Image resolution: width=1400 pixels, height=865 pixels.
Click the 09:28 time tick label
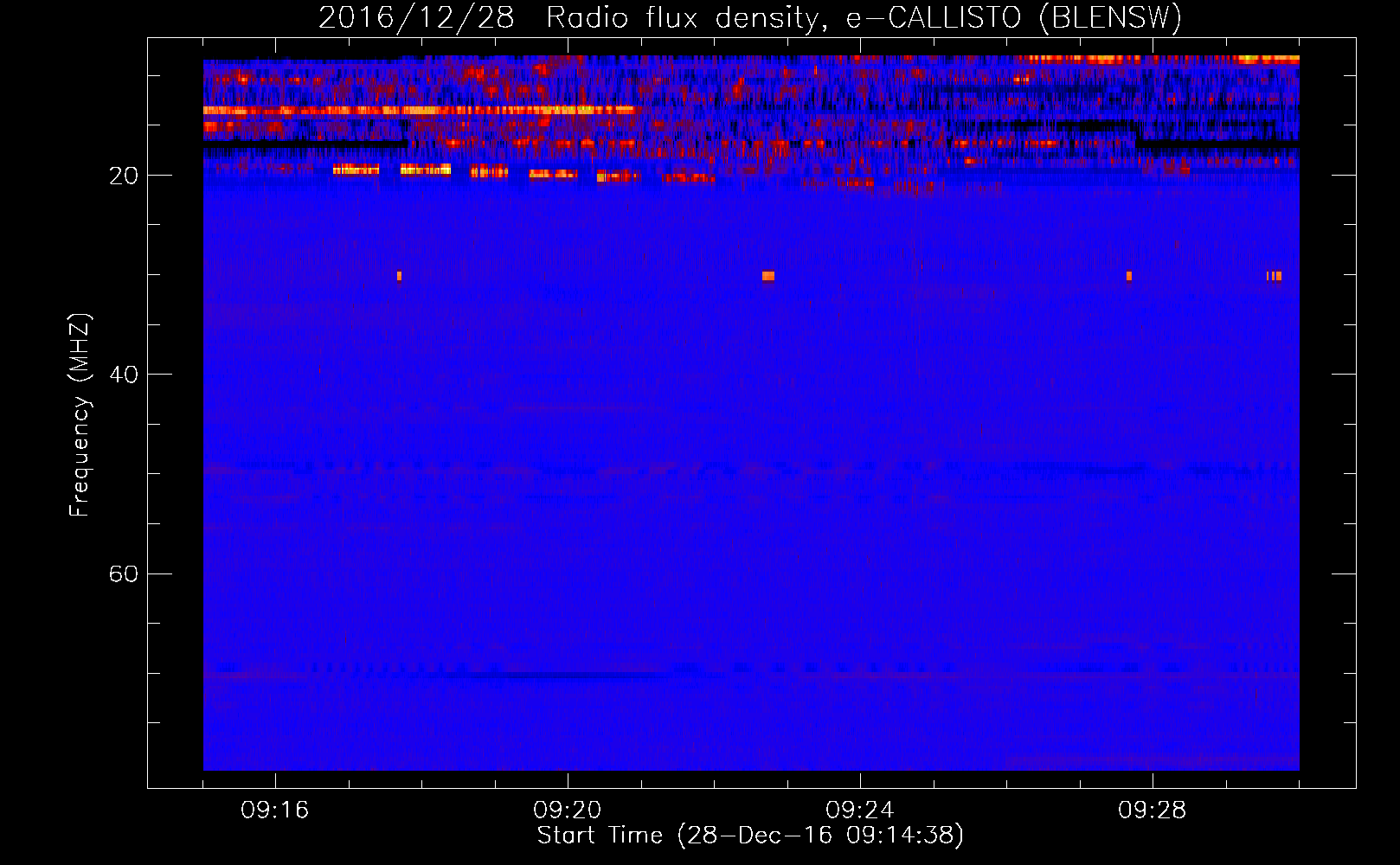click(1153, 811)
